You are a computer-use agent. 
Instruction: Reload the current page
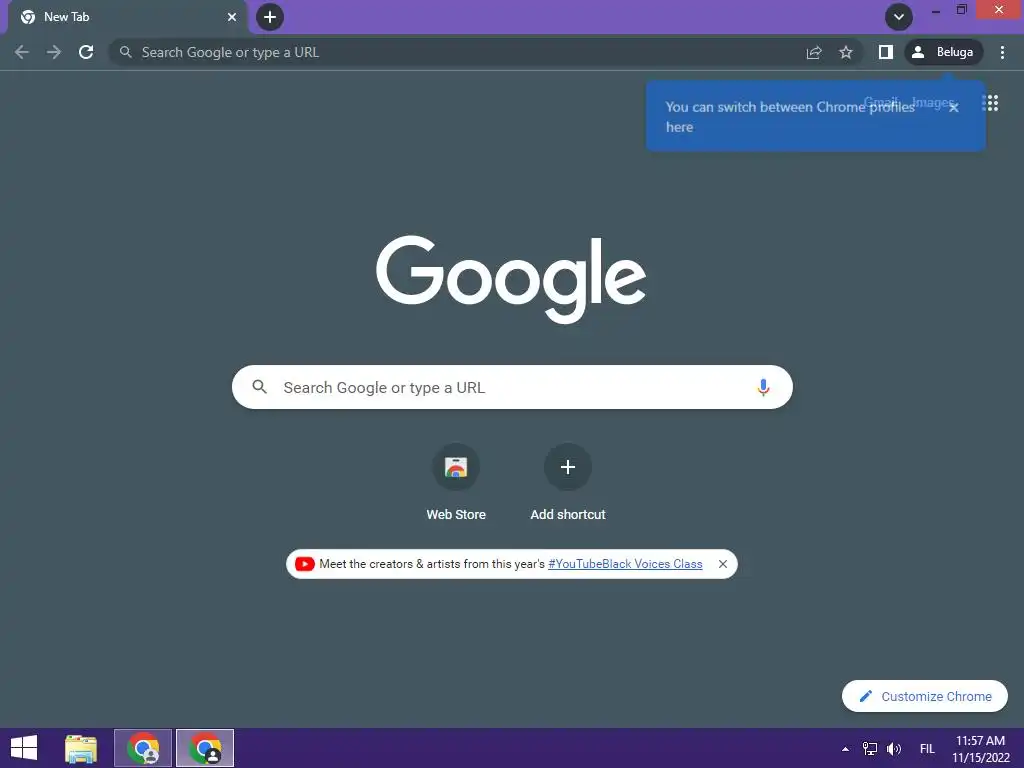pyautogui.click(x=86, y=52)
